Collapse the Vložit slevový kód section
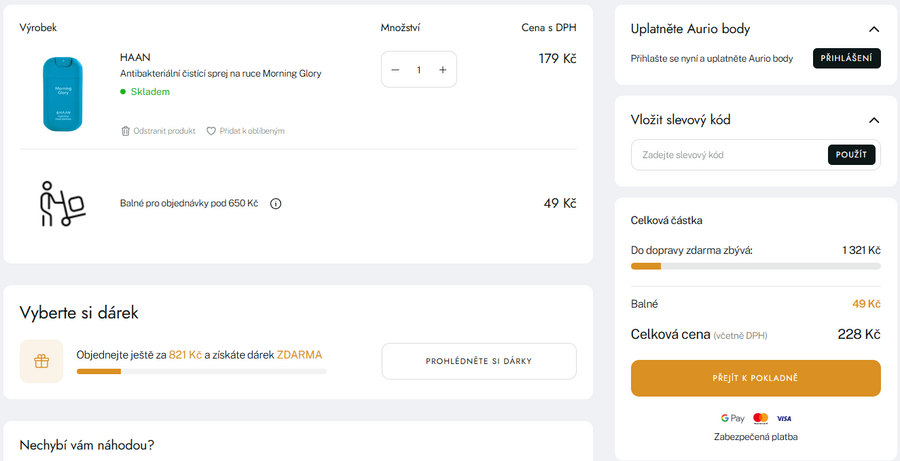The image size is (900, 461). (874, 120)
